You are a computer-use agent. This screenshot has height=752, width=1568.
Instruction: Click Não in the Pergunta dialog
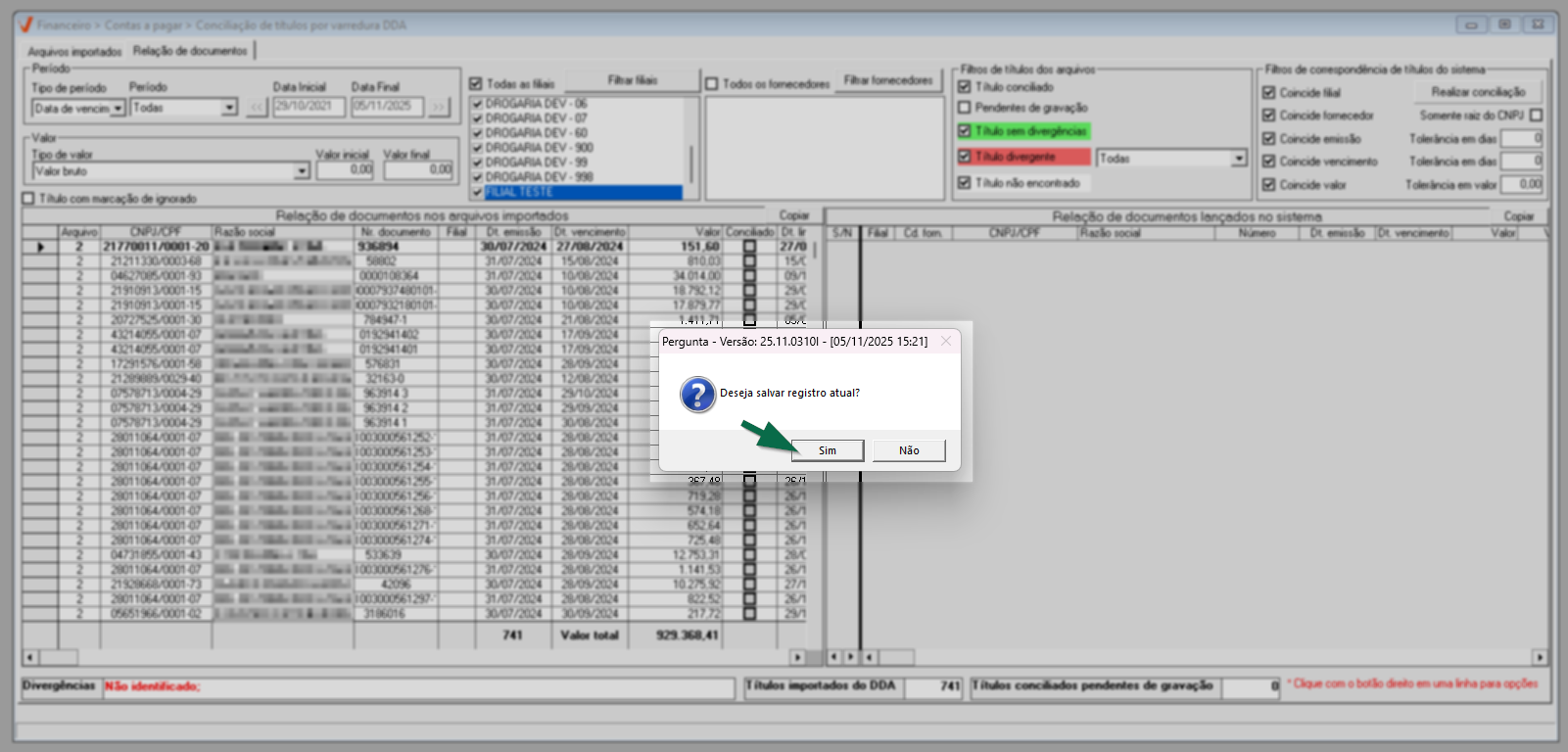[909, 450]
